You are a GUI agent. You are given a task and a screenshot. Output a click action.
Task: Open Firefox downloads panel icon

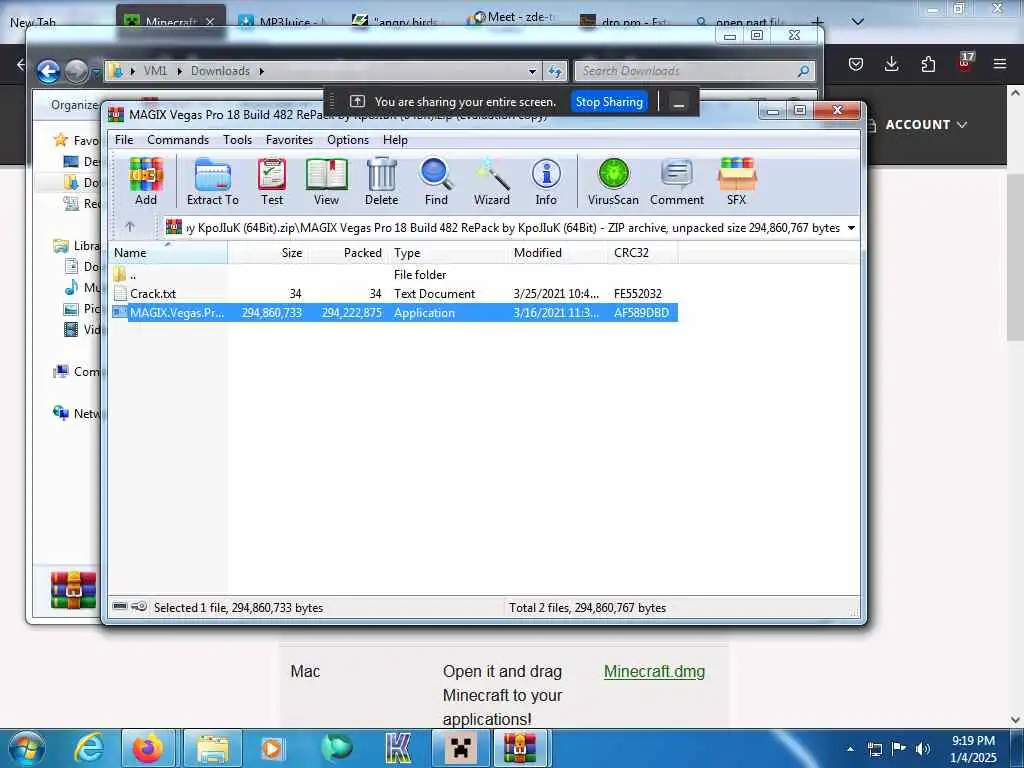click(x=891, y=63)
